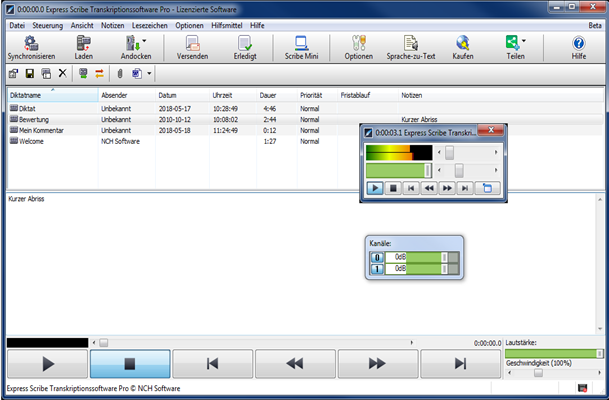Image resolution: width=609 pixels, height=400 pixels.
Task: Click the restore-window icon in mini Scribe window
Action: [487, 188]
